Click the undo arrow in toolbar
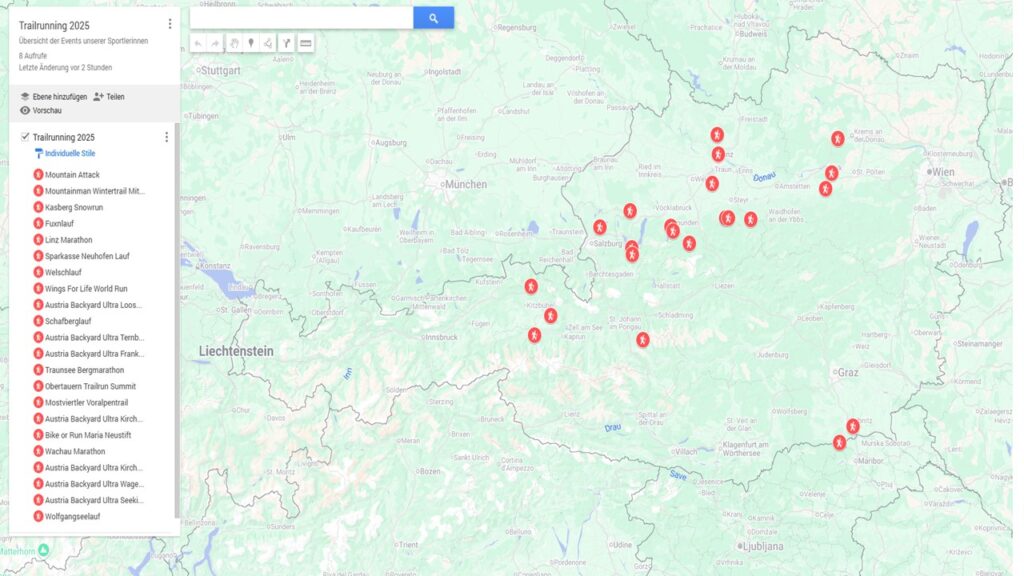The height and width of the screenshot is (576, 1024). click(x=198, y=44)
